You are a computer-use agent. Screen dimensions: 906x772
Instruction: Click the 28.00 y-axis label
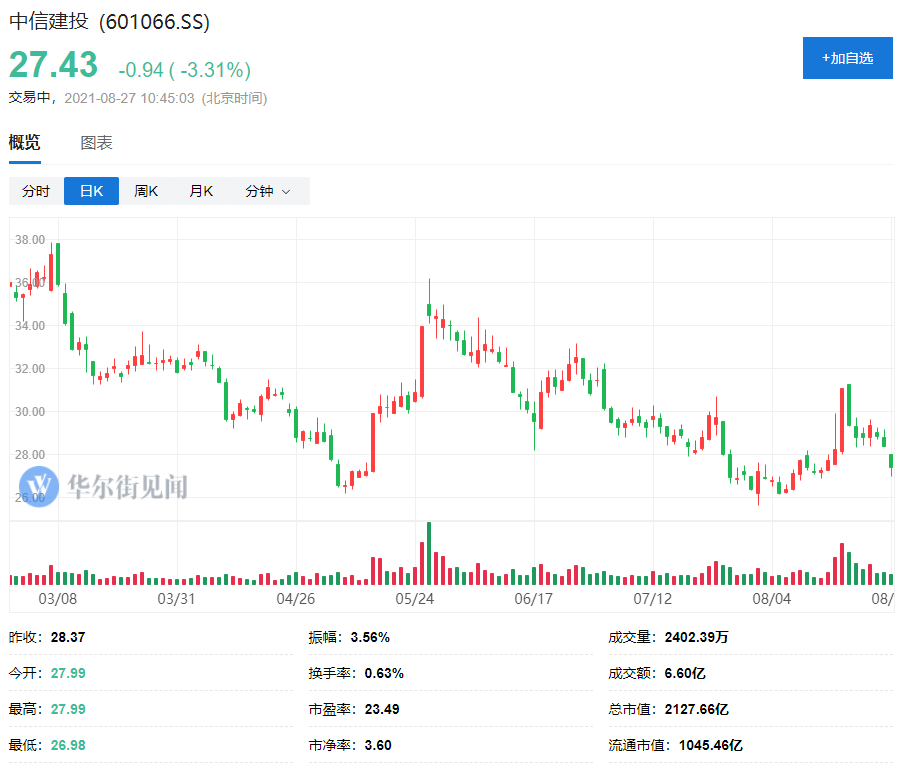30,454
